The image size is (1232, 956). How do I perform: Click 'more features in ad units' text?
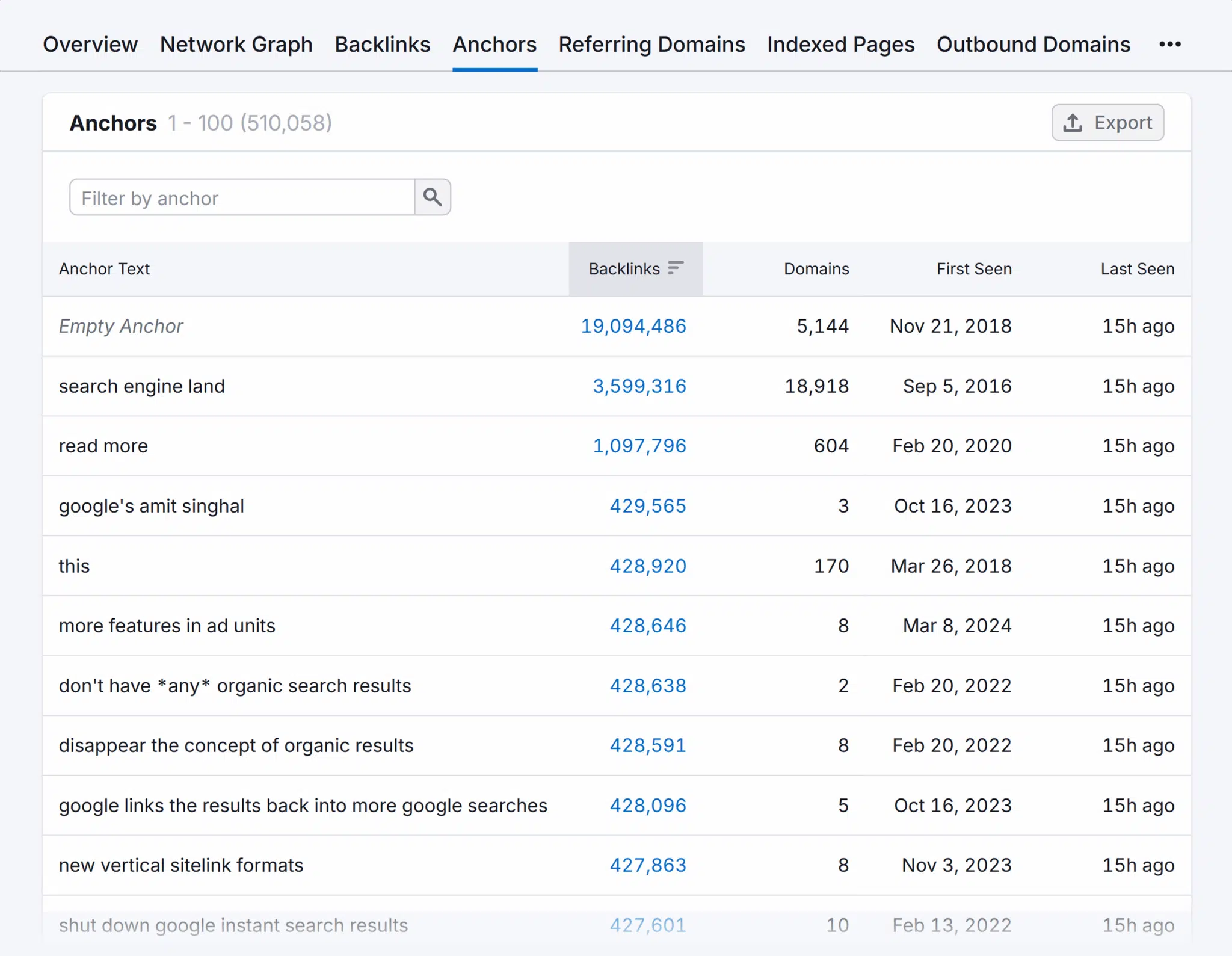pyautogui.click(x=167, y=626)
